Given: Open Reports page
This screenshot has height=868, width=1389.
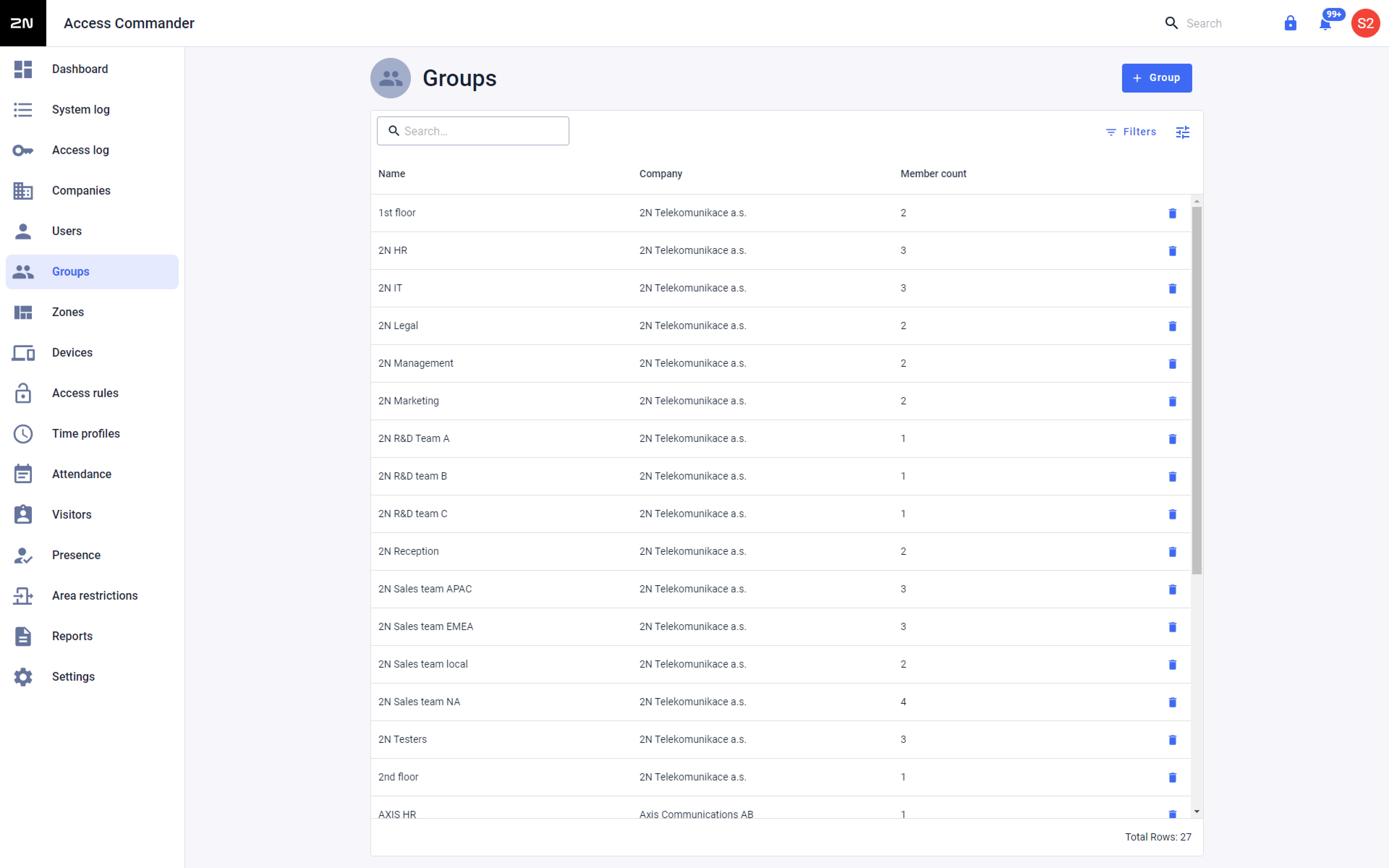Looking at the screenshot, I should pyautogui.click(x=92, y=636).
